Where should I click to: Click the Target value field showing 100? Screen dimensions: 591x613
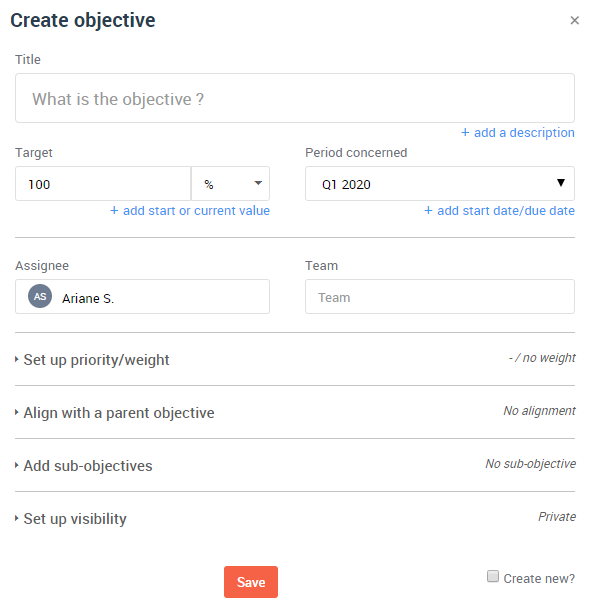(103, 184)
